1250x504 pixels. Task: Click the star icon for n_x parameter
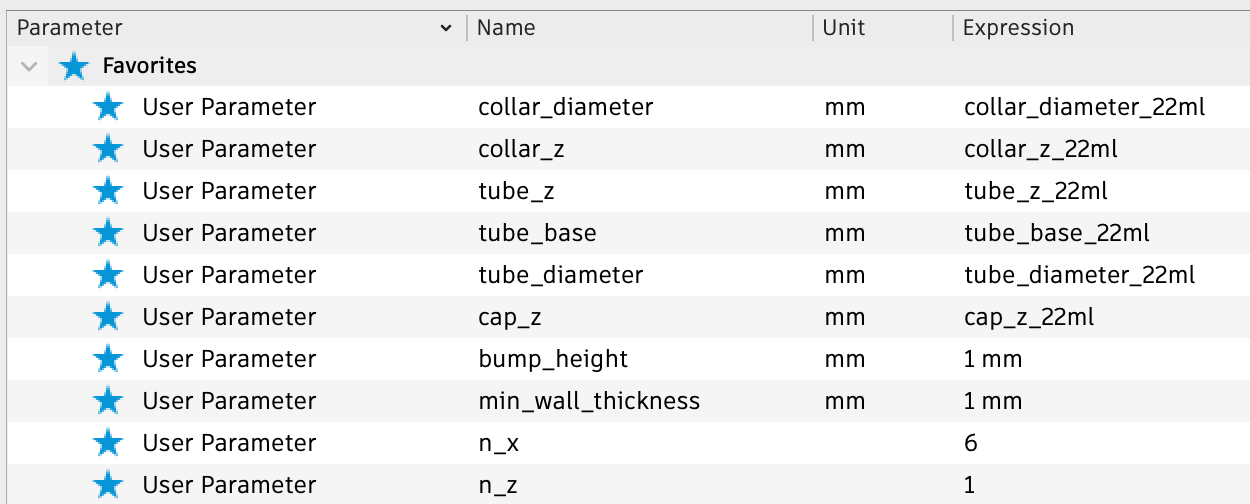click(107, 443)
